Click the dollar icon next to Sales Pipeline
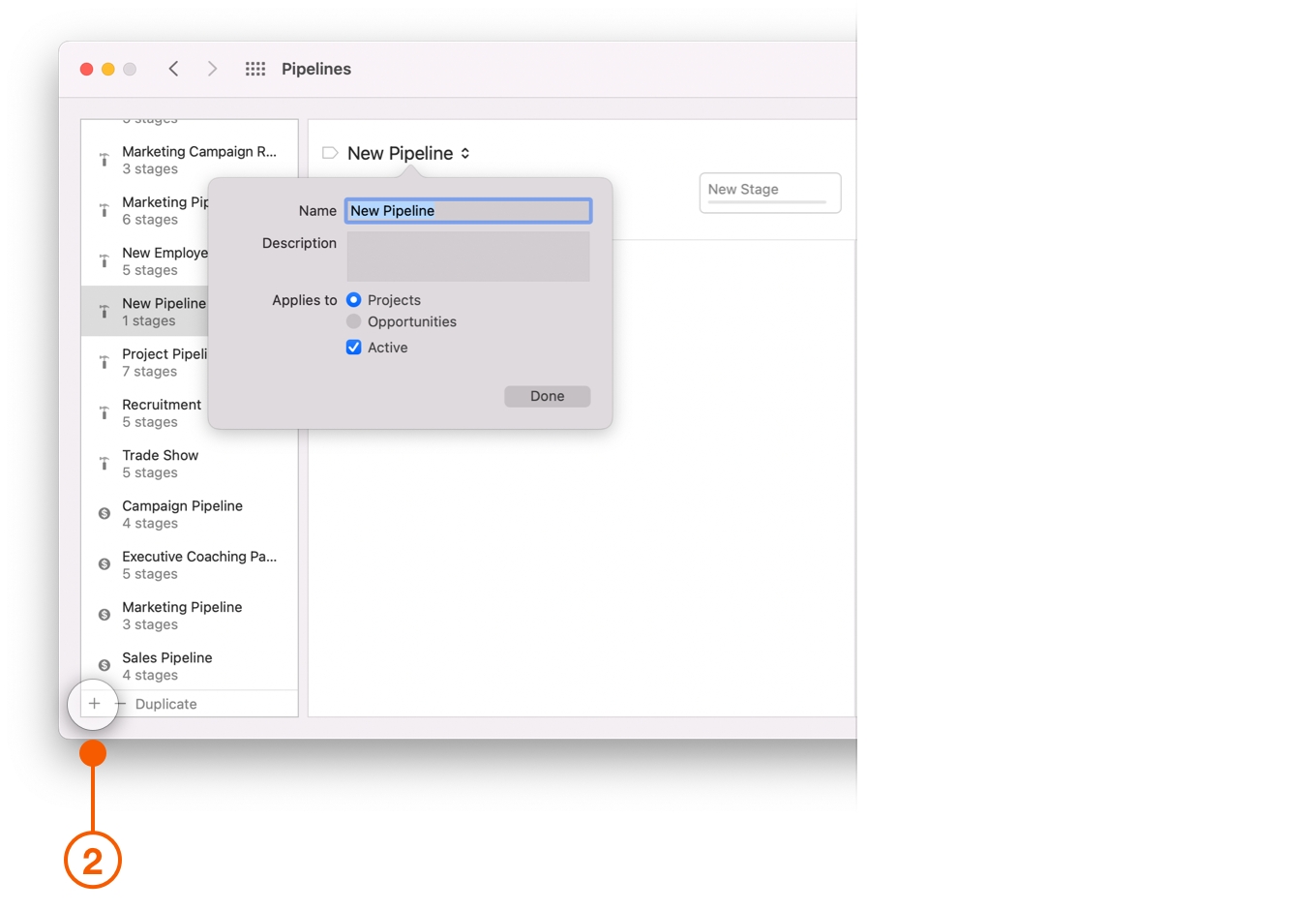The image size is (1316, 910). click(x=104, y=665)
